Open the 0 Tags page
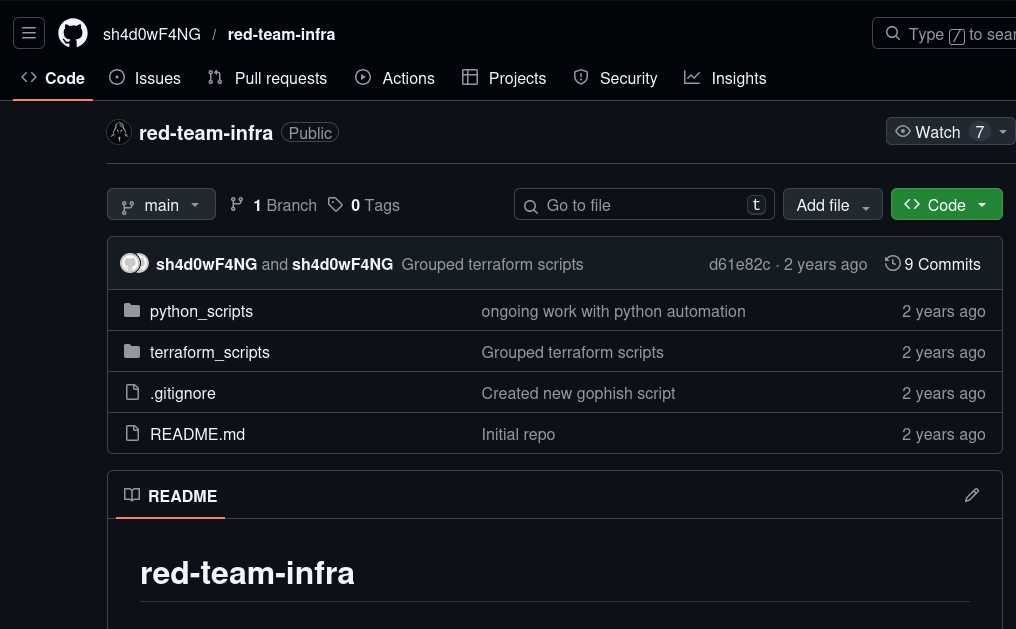The width and height of the screenshot is (1016, 629). point(364,205)
